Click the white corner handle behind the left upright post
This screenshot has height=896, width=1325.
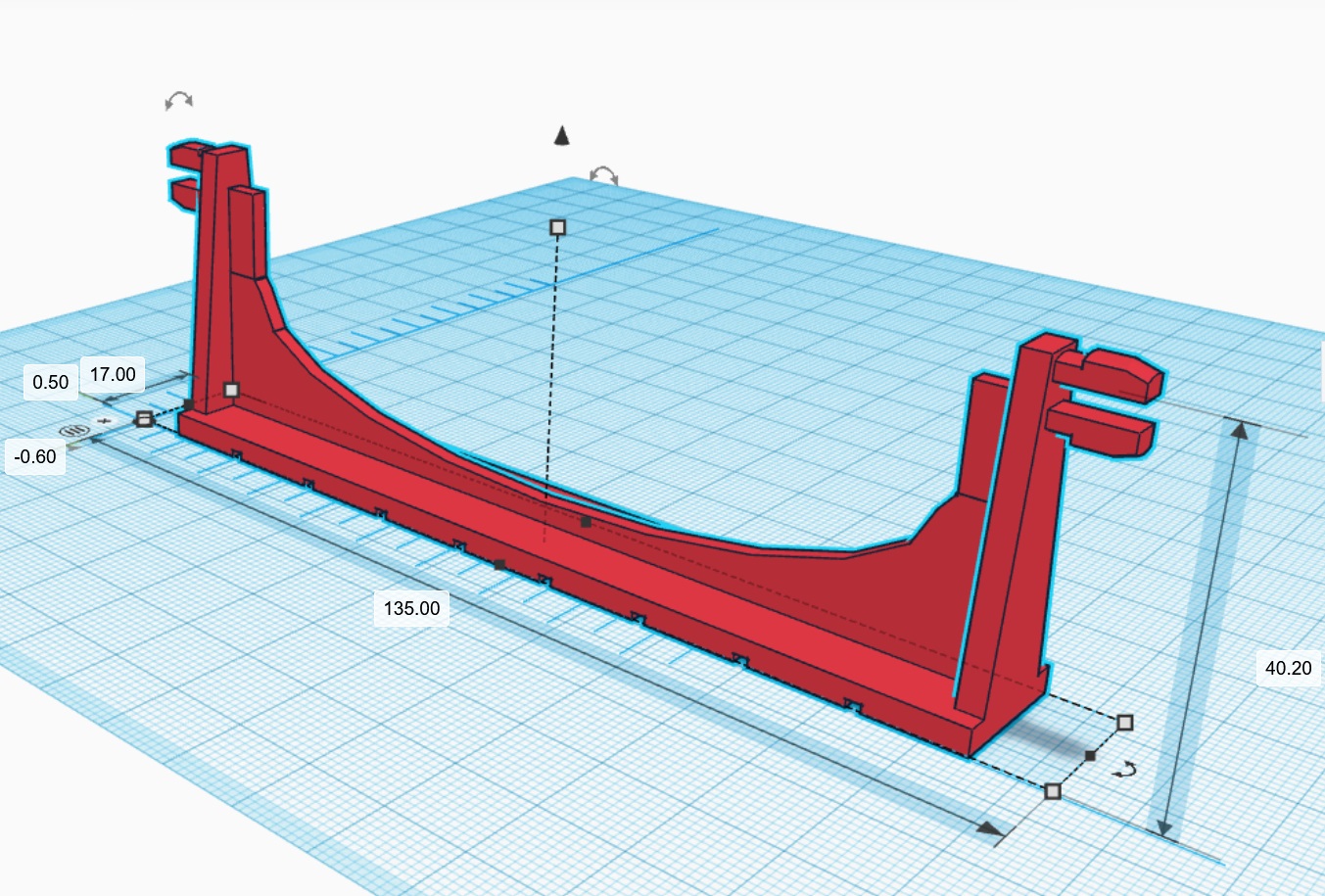(x=231, y=390)
